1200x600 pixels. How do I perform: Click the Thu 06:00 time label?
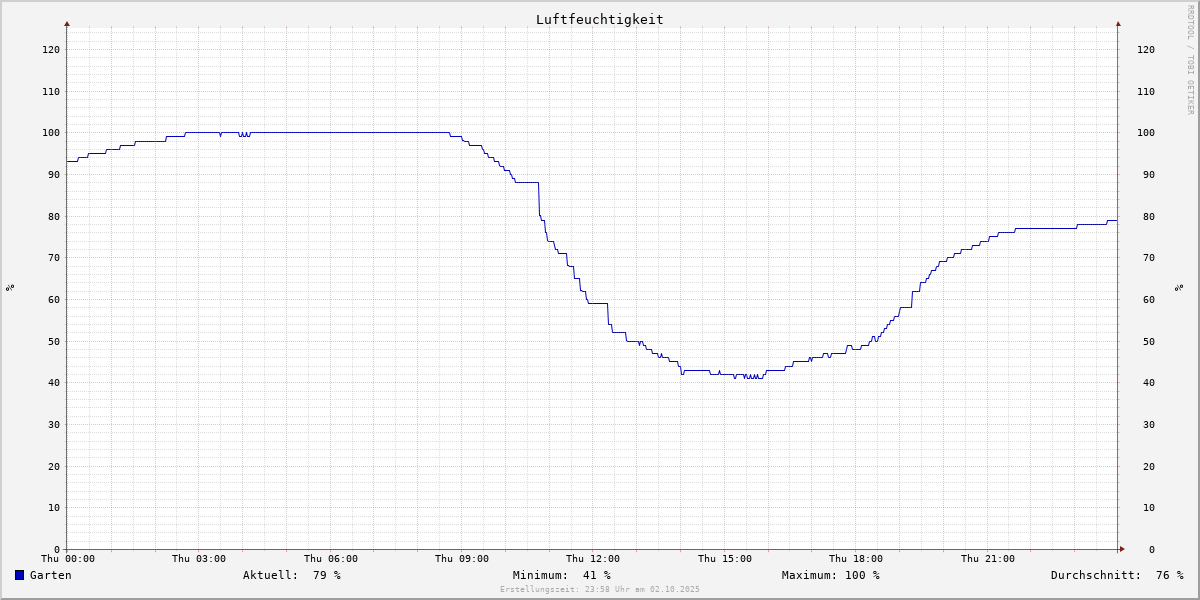(x=331, y=559)
